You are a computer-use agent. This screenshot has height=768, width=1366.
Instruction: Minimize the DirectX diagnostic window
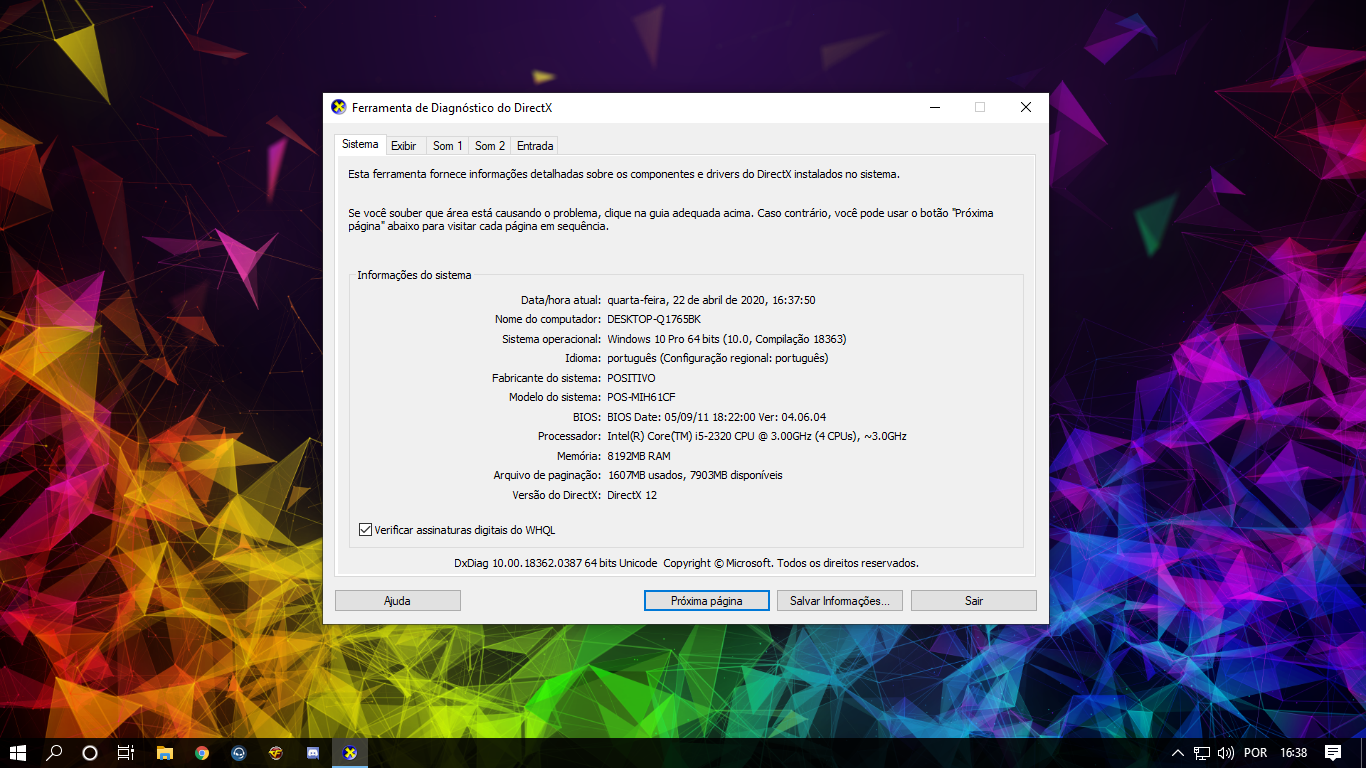coord(934,107)
